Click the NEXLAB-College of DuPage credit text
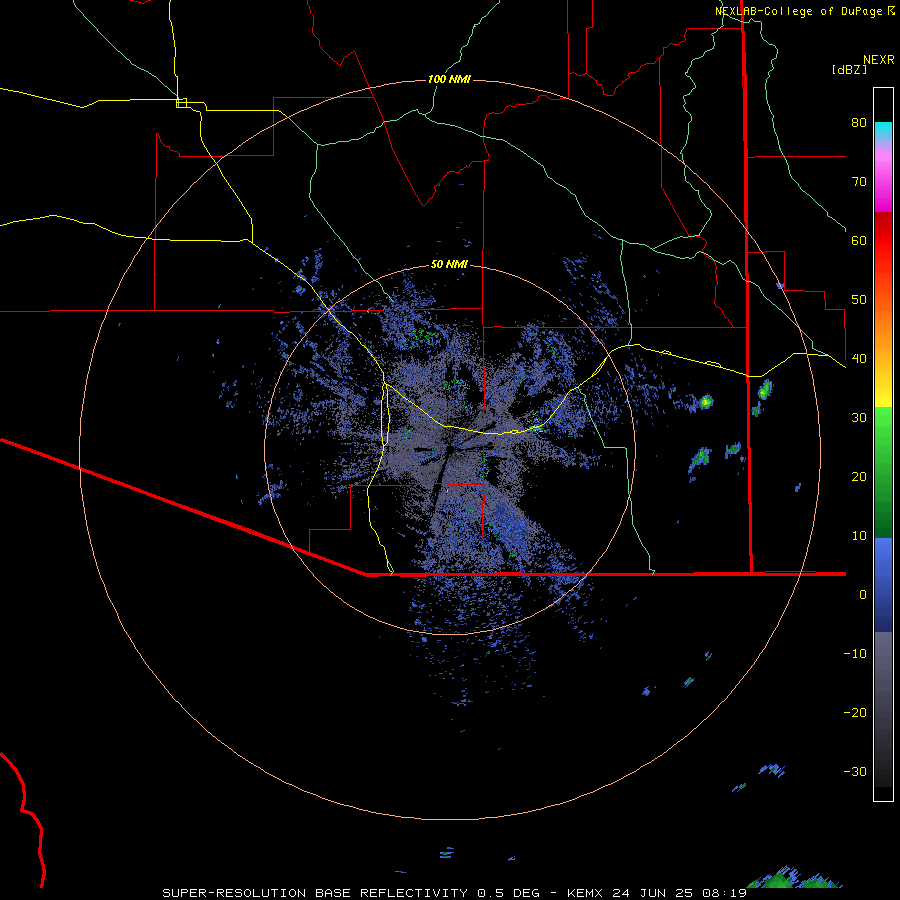The image size is (900, 900). tap(798, 11)
